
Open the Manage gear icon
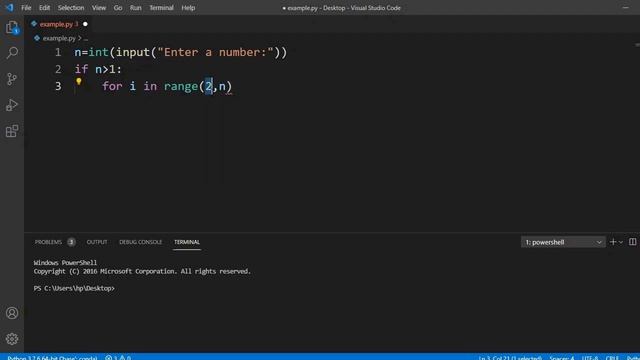coord(12,339)
